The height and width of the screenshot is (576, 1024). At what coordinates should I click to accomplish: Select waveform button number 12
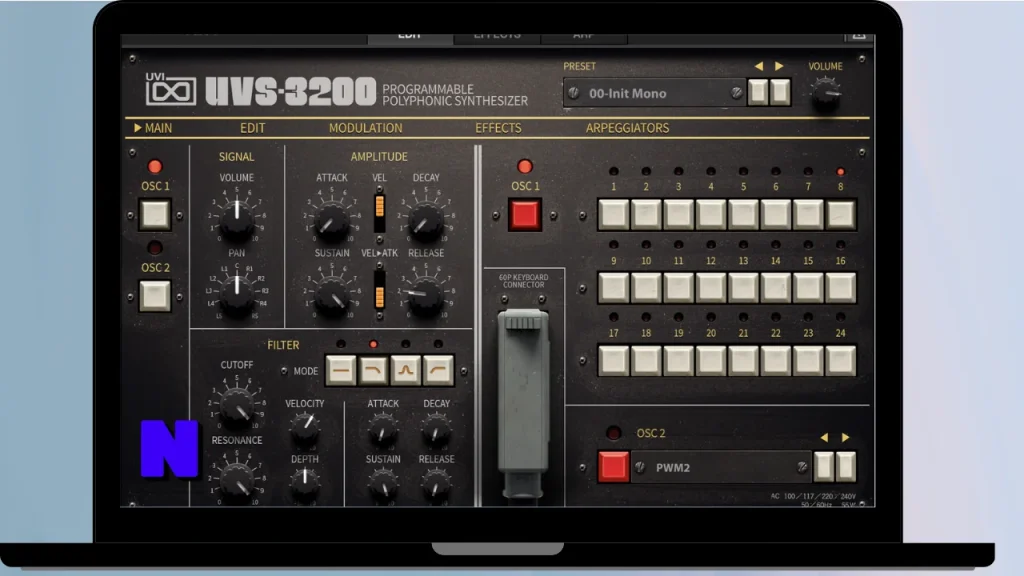pos(711,287)
